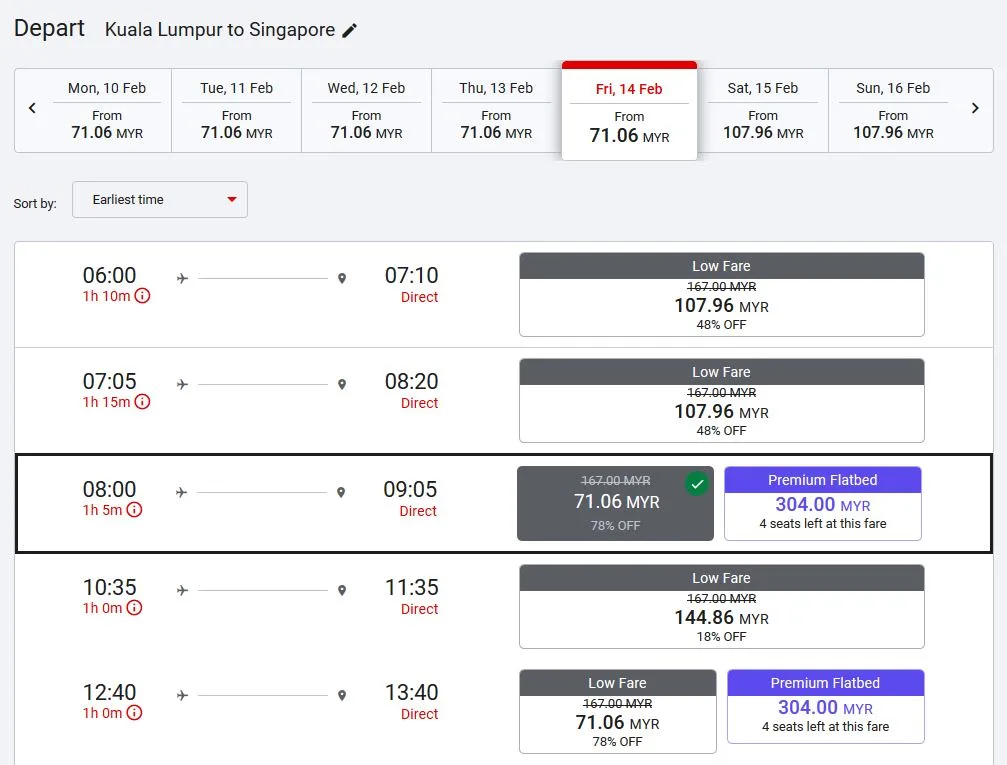Pick Premium Flatbed for 12:40 flight
This screenshot has width=1007, height=765.
click(825, 707)
